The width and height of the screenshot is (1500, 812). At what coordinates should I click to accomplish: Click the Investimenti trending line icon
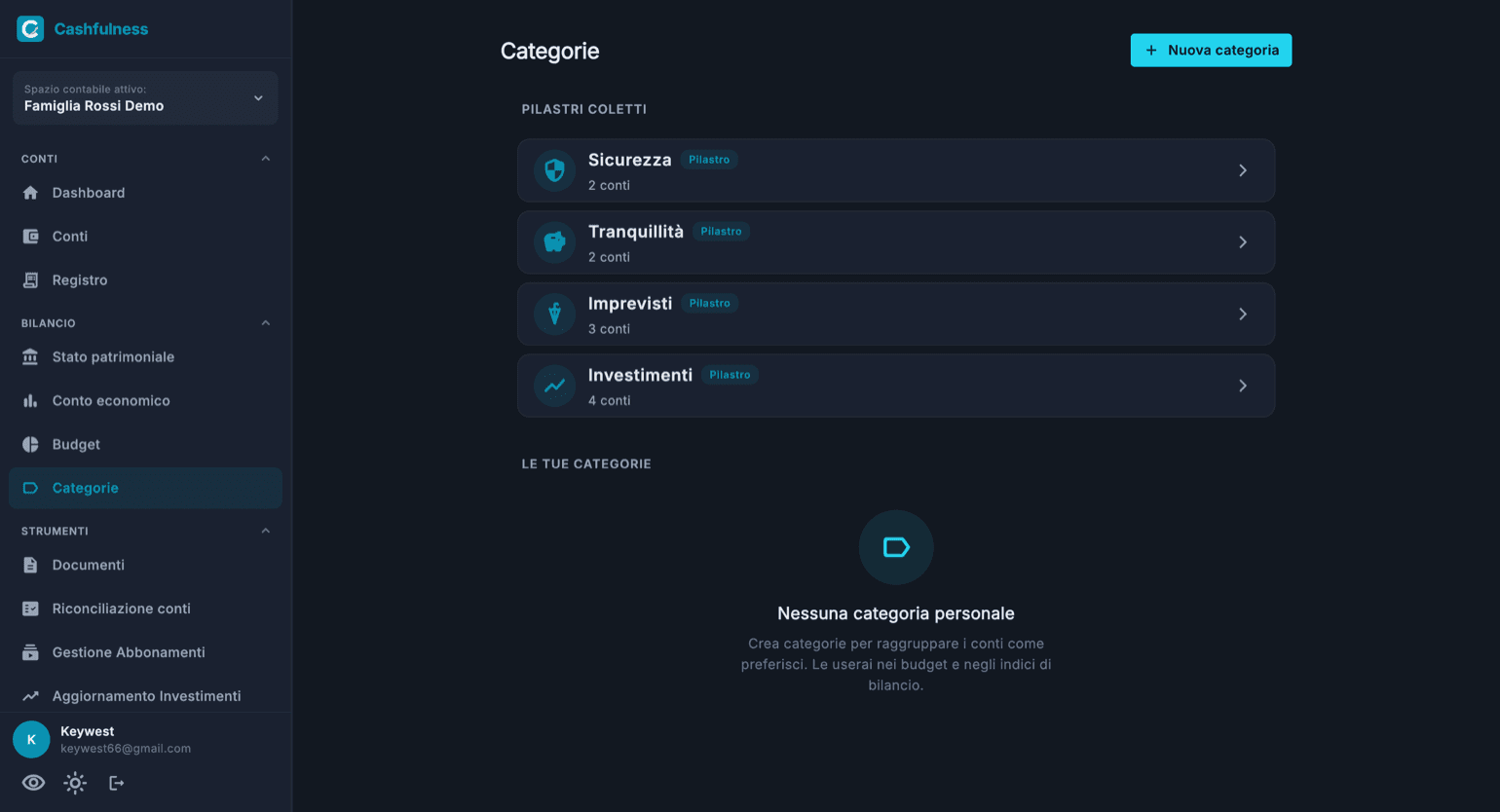(x=554, y=387)
